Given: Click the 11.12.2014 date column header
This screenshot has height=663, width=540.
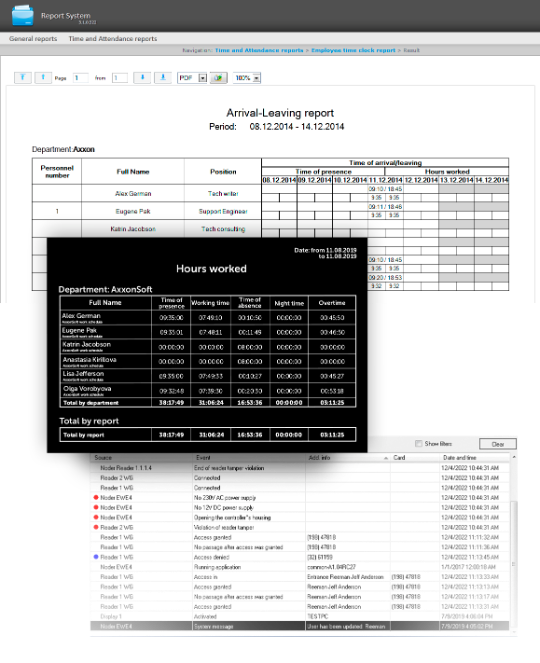Looking at the screenshot, I should coord(385,180).
